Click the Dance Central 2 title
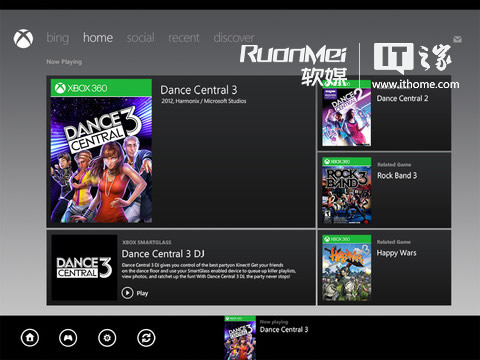 [x=402, y=98]
